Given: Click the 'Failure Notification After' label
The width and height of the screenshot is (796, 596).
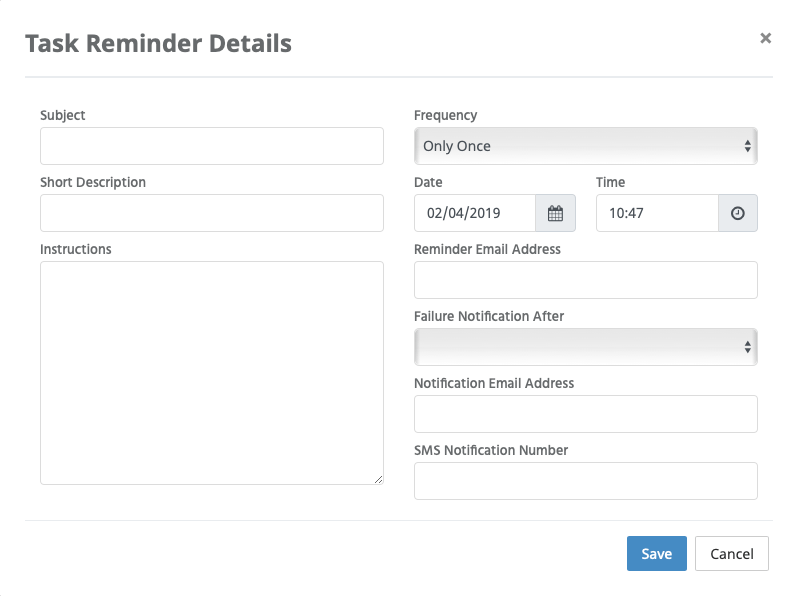Looking at the screenshot, I should click(x=489, y=316).
